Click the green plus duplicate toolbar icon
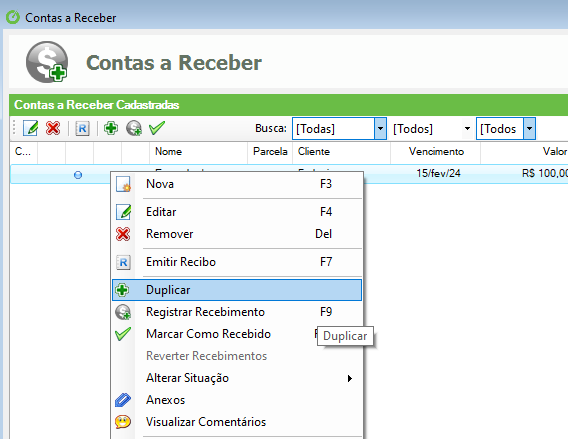 pyautogui.click(x=111, y=128)
